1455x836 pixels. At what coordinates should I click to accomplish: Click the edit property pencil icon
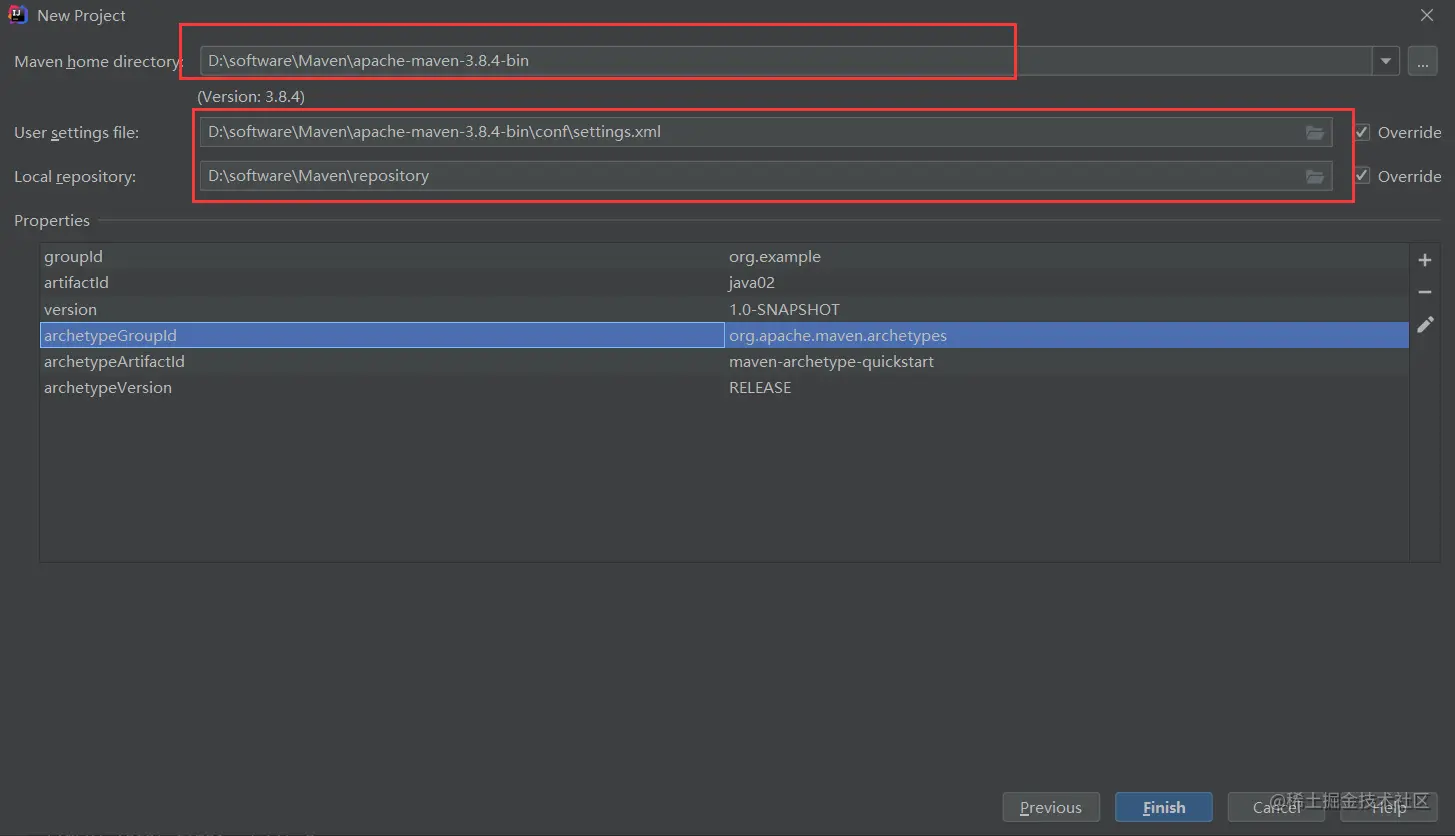(1425, 324)
